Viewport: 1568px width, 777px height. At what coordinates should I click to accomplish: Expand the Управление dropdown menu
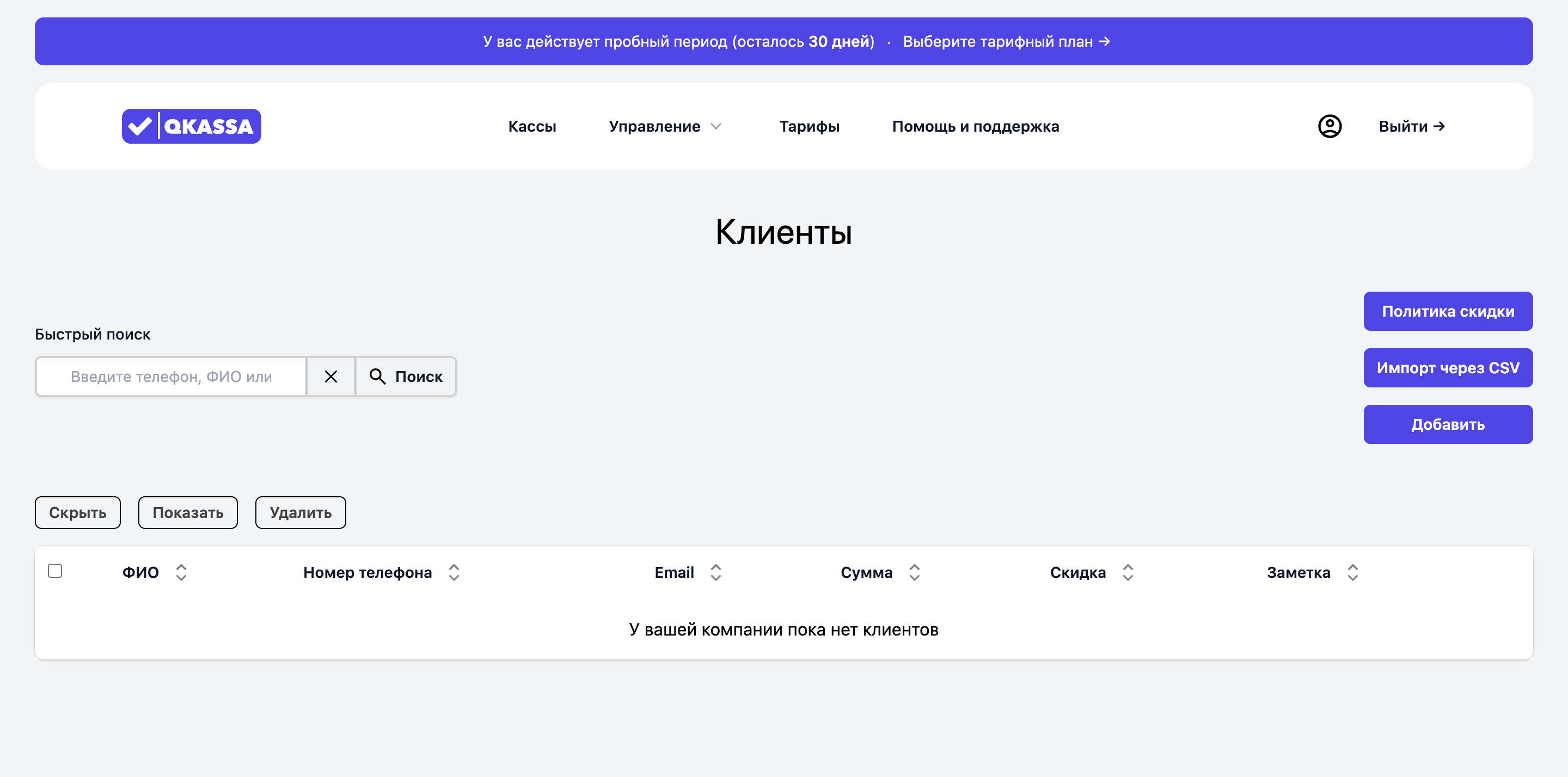click(665, 126)
